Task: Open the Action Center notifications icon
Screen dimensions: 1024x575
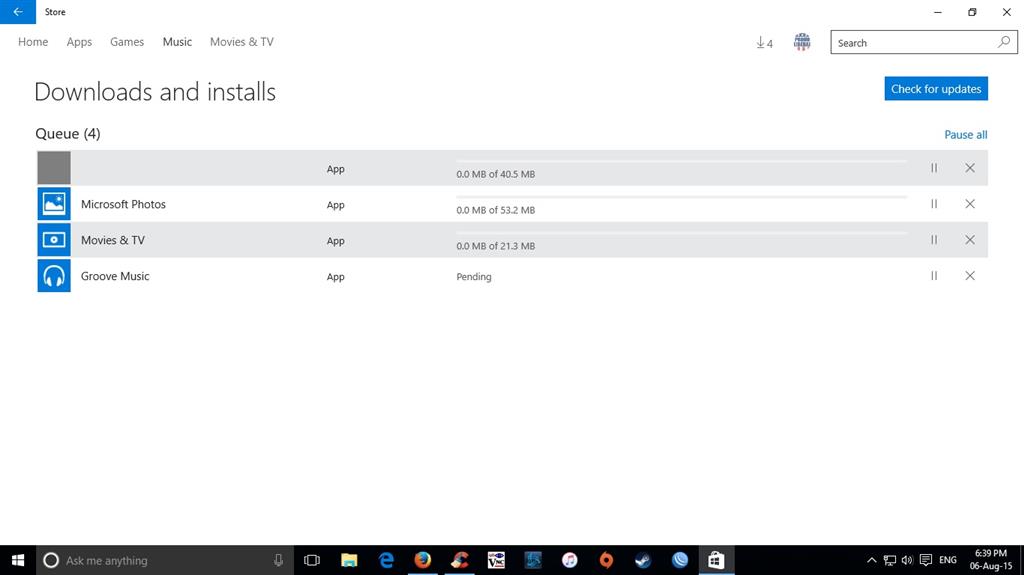Action: pos(925,560)
